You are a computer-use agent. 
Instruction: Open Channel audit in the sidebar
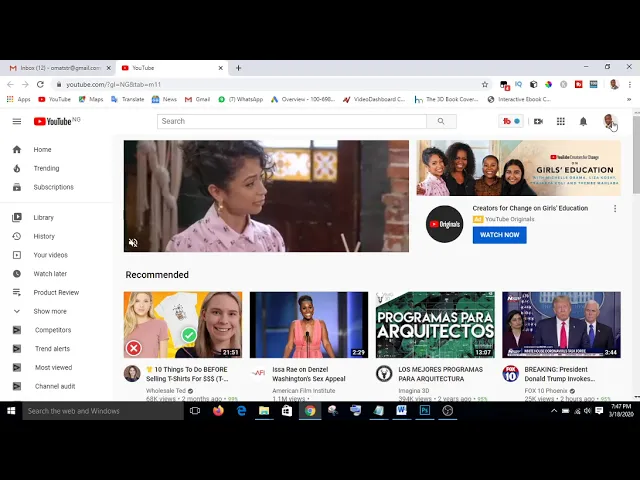(56, 387)
